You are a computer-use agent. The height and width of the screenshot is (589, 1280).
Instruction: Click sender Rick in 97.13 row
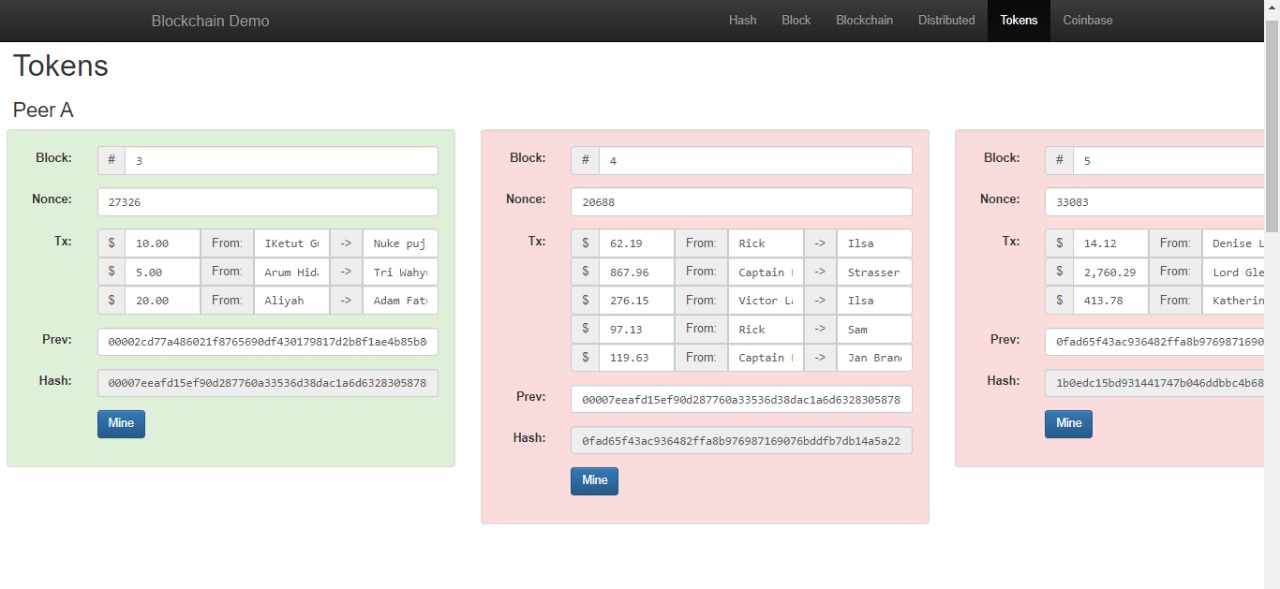(765, 329)
